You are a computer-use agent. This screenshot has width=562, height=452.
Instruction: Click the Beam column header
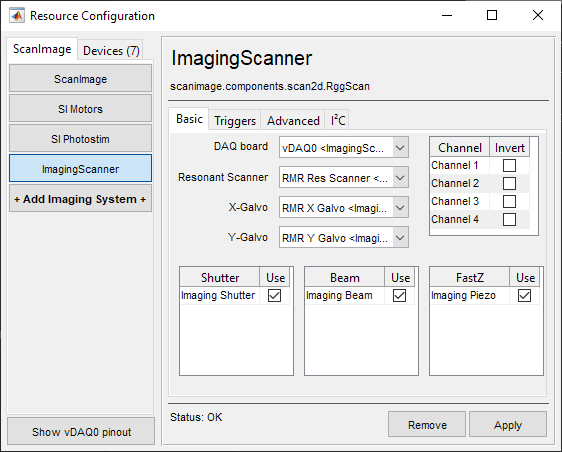tap(344, 277)
